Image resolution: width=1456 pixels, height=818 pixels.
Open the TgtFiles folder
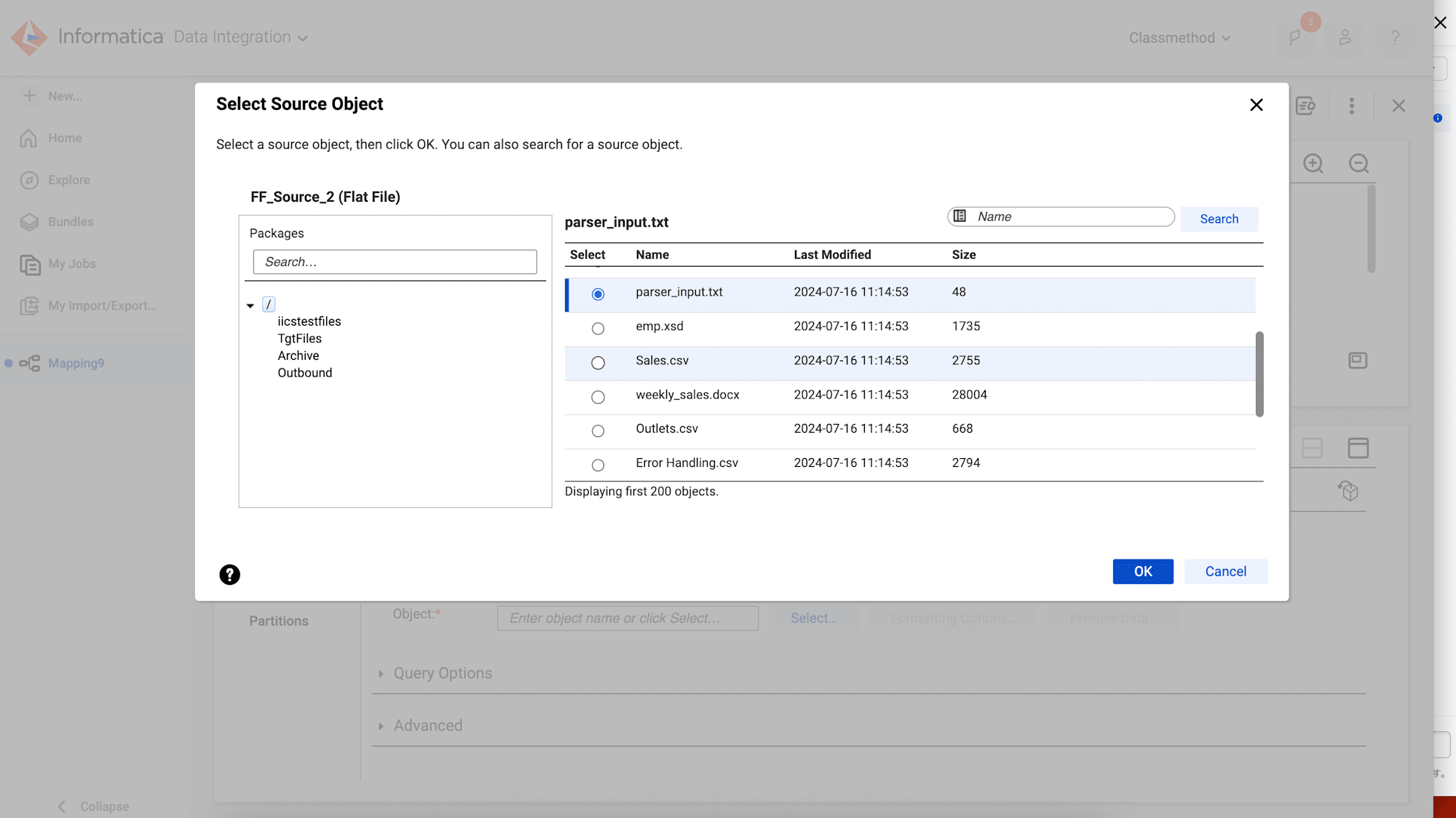click(299, 339)
